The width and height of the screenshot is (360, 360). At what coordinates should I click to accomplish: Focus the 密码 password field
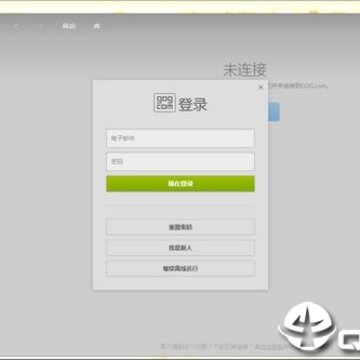[180, 162]
